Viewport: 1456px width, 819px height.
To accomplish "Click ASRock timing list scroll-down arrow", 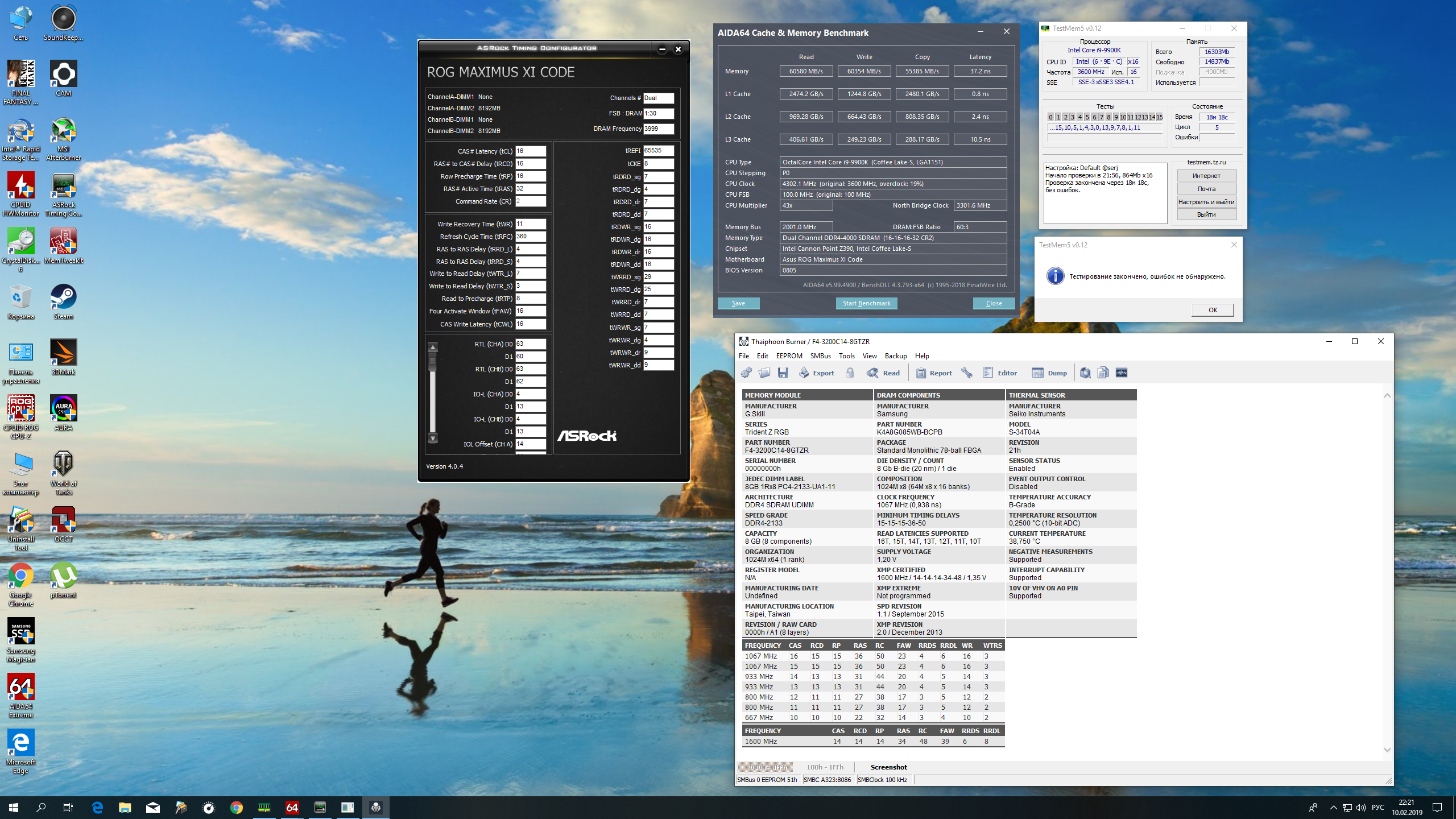I will pyautogui.click(x=433, y=439).
